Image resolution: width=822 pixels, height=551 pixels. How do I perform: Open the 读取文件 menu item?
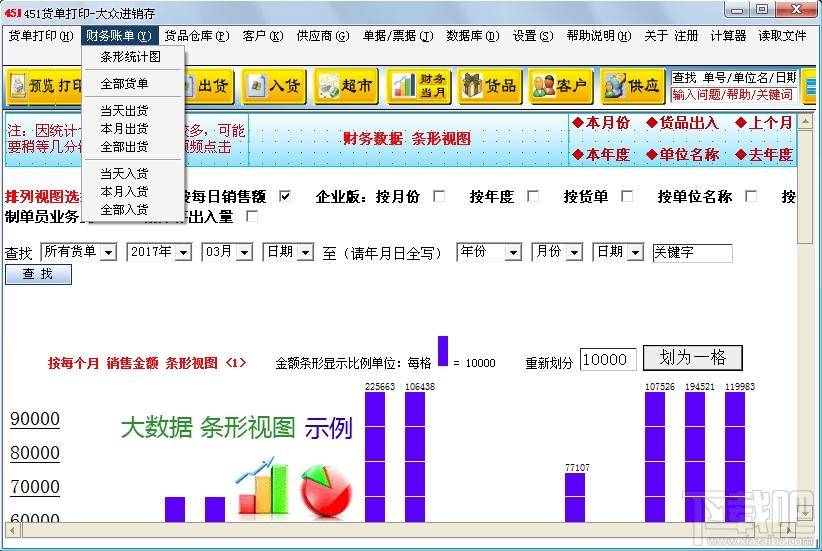pyautogui.click(x=782, y=36)
